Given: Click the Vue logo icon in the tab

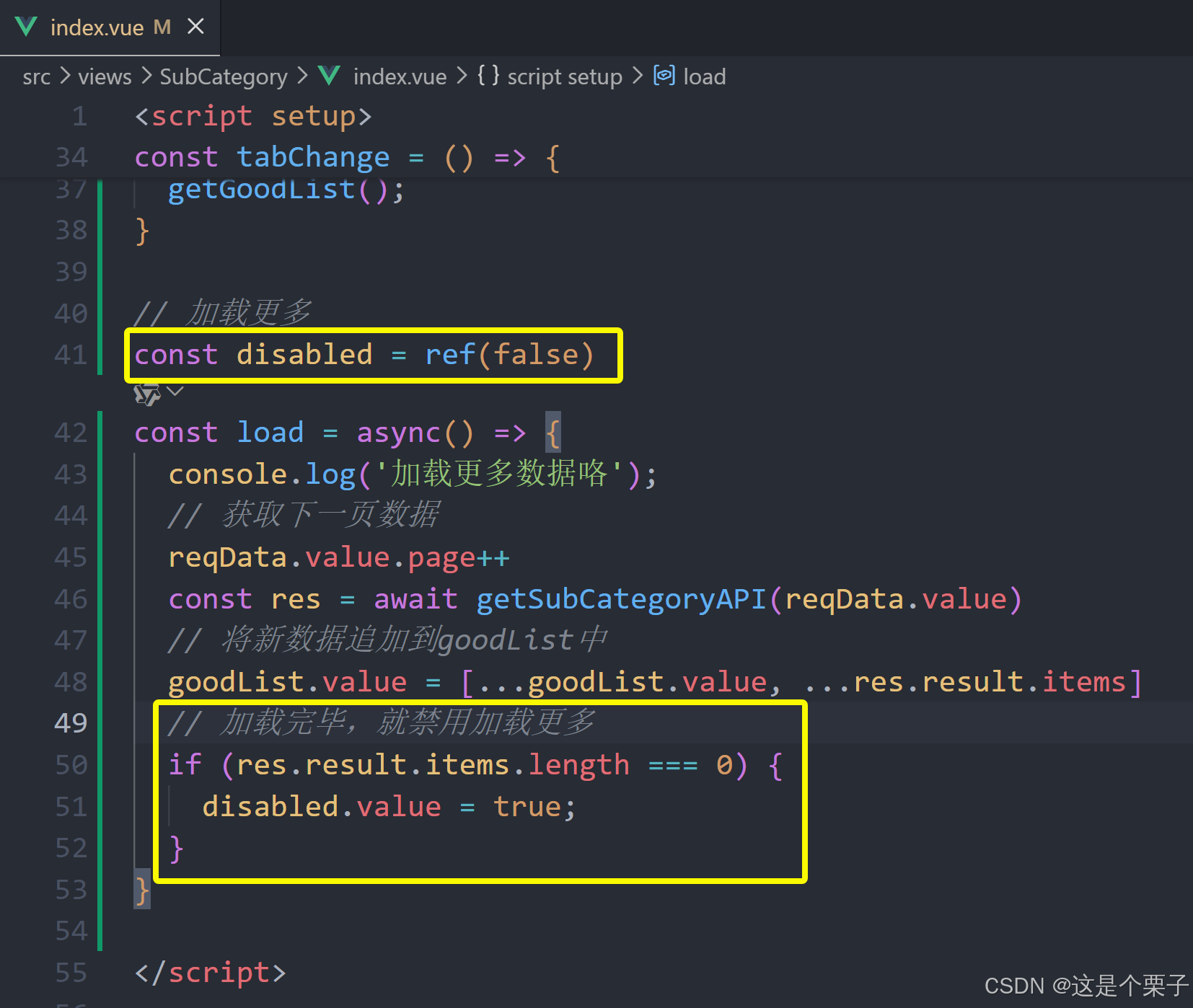Looking at the screenshot, I should pos(26,27).
